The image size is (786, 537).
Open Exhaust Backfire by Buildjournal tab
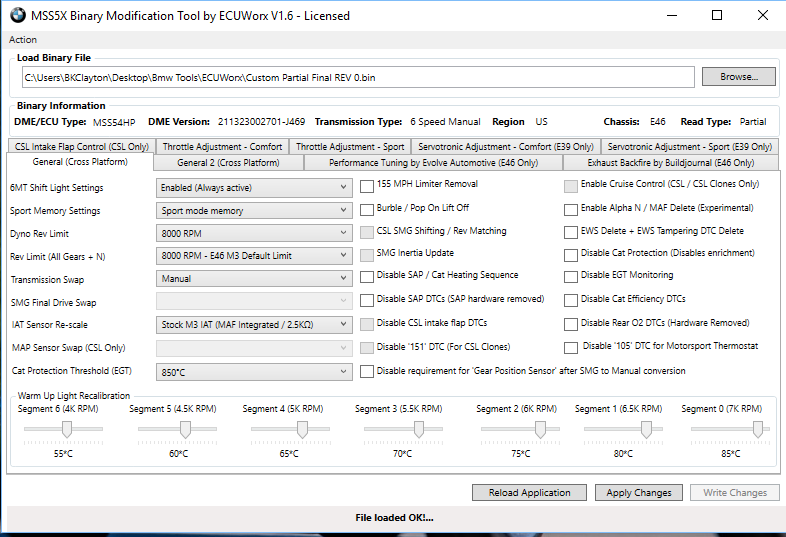671,162
